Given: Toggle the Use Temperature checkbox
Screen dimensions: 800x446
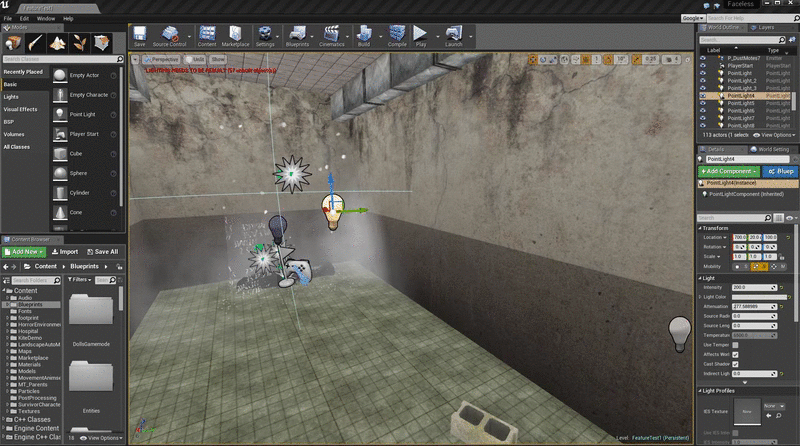Looking at the screenshot, I should click(735, 345).
